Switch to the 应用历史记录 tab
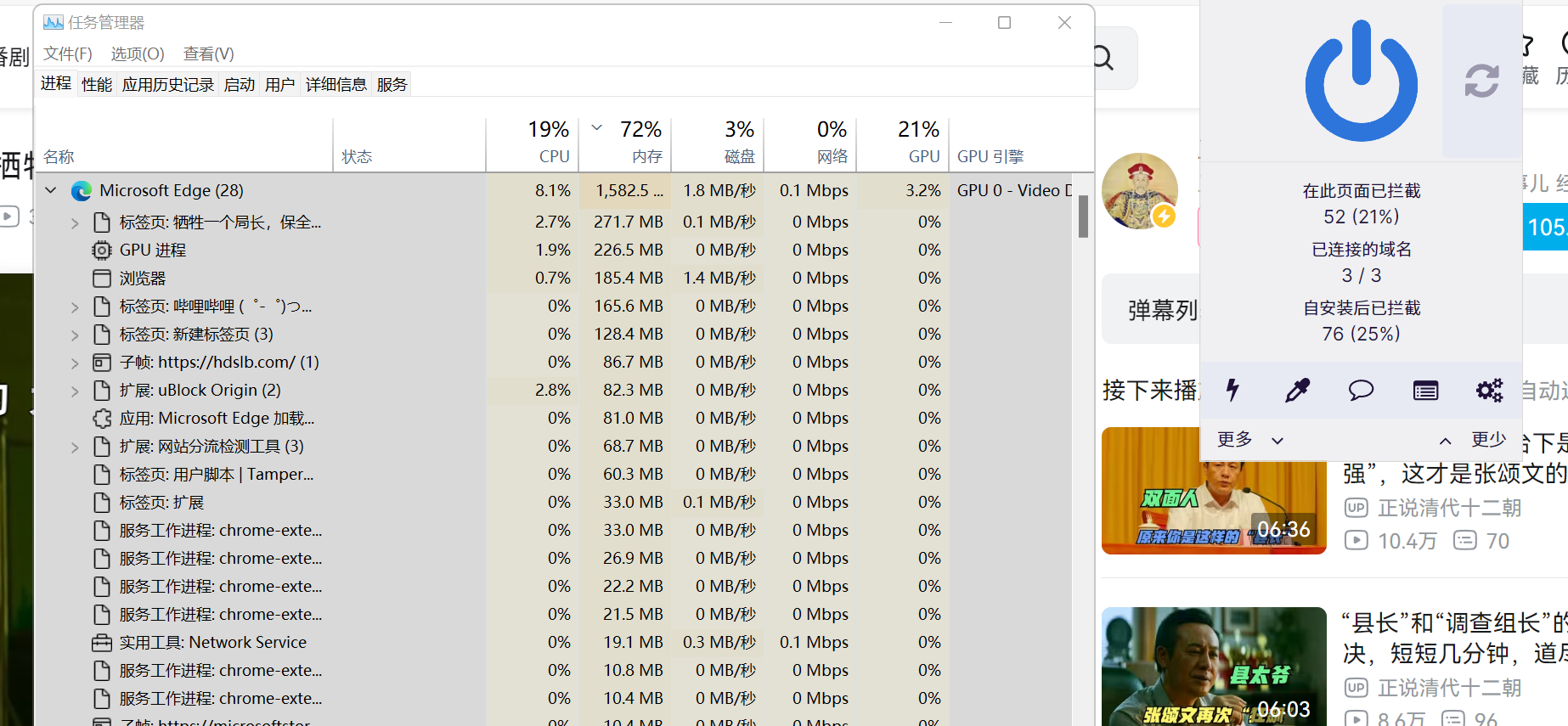The height and width of the screenshot is (726, 1568). pos(168,84)
